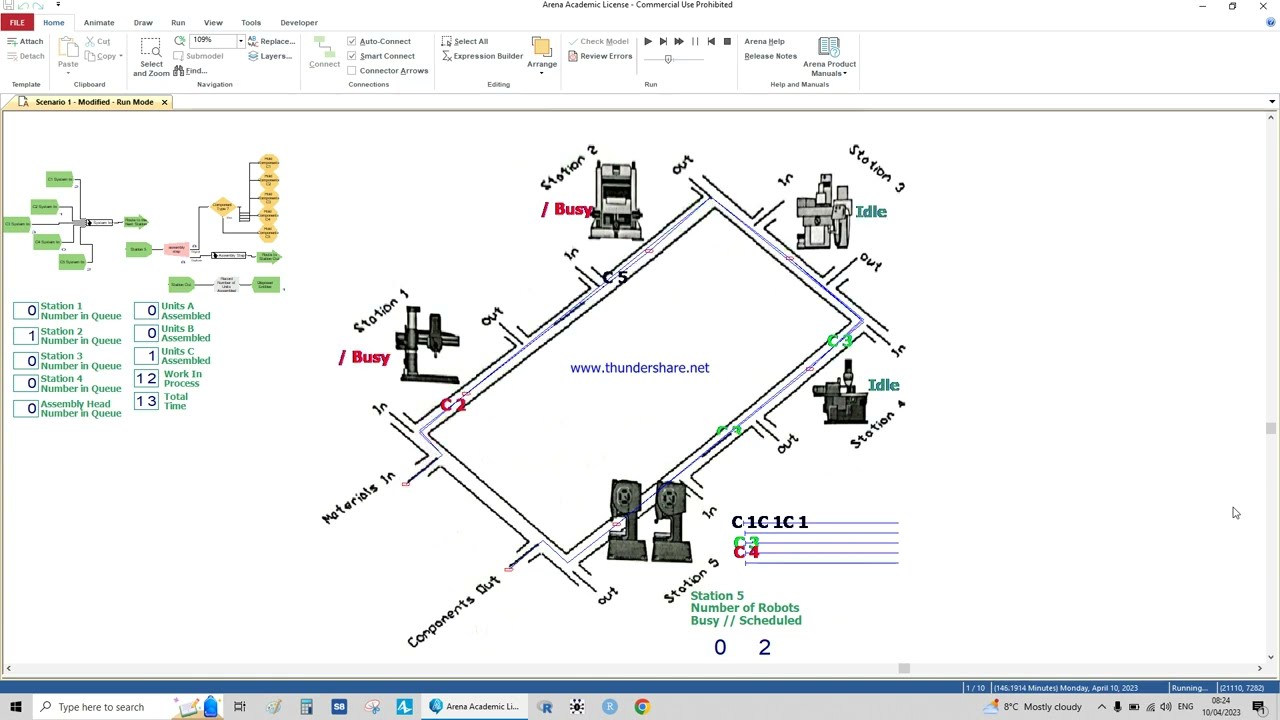Expand the zoom level dropdown arrow
The width and height of the screenshot is (1280, 720).
240,41
